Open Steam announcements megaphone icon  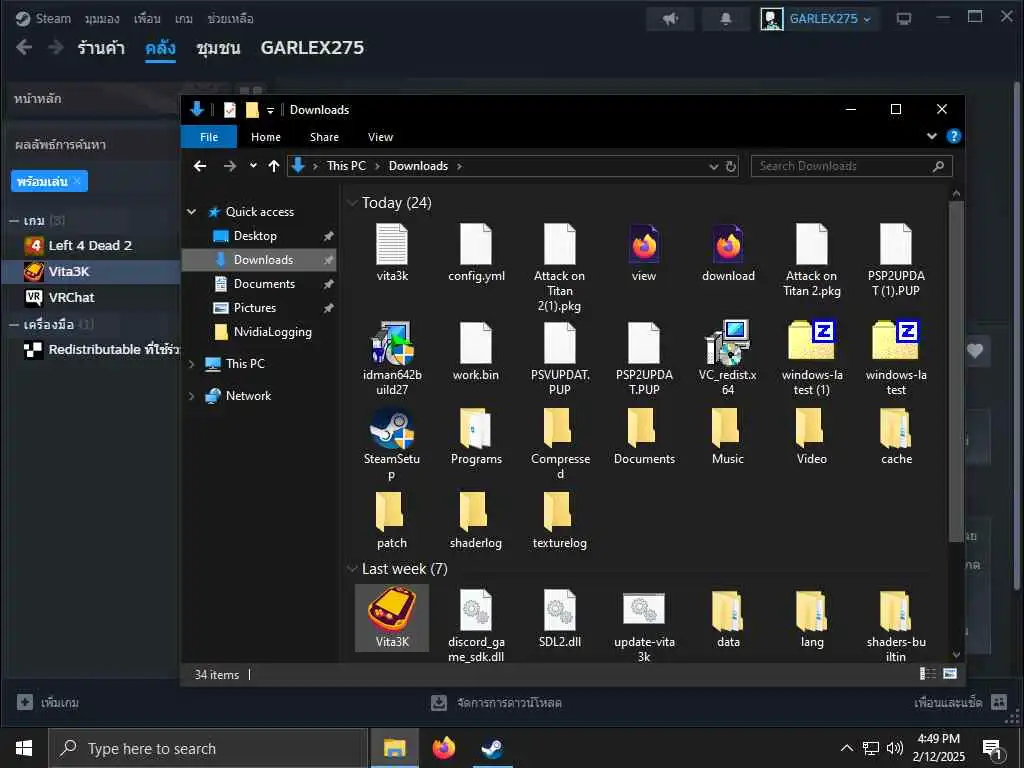[670, 19]
